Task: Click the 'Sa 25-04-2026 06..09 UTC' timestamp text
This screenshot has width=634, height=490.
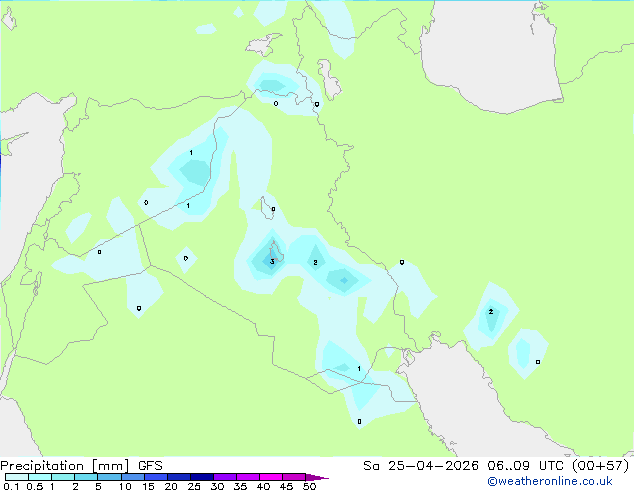Action: [464, 466]
